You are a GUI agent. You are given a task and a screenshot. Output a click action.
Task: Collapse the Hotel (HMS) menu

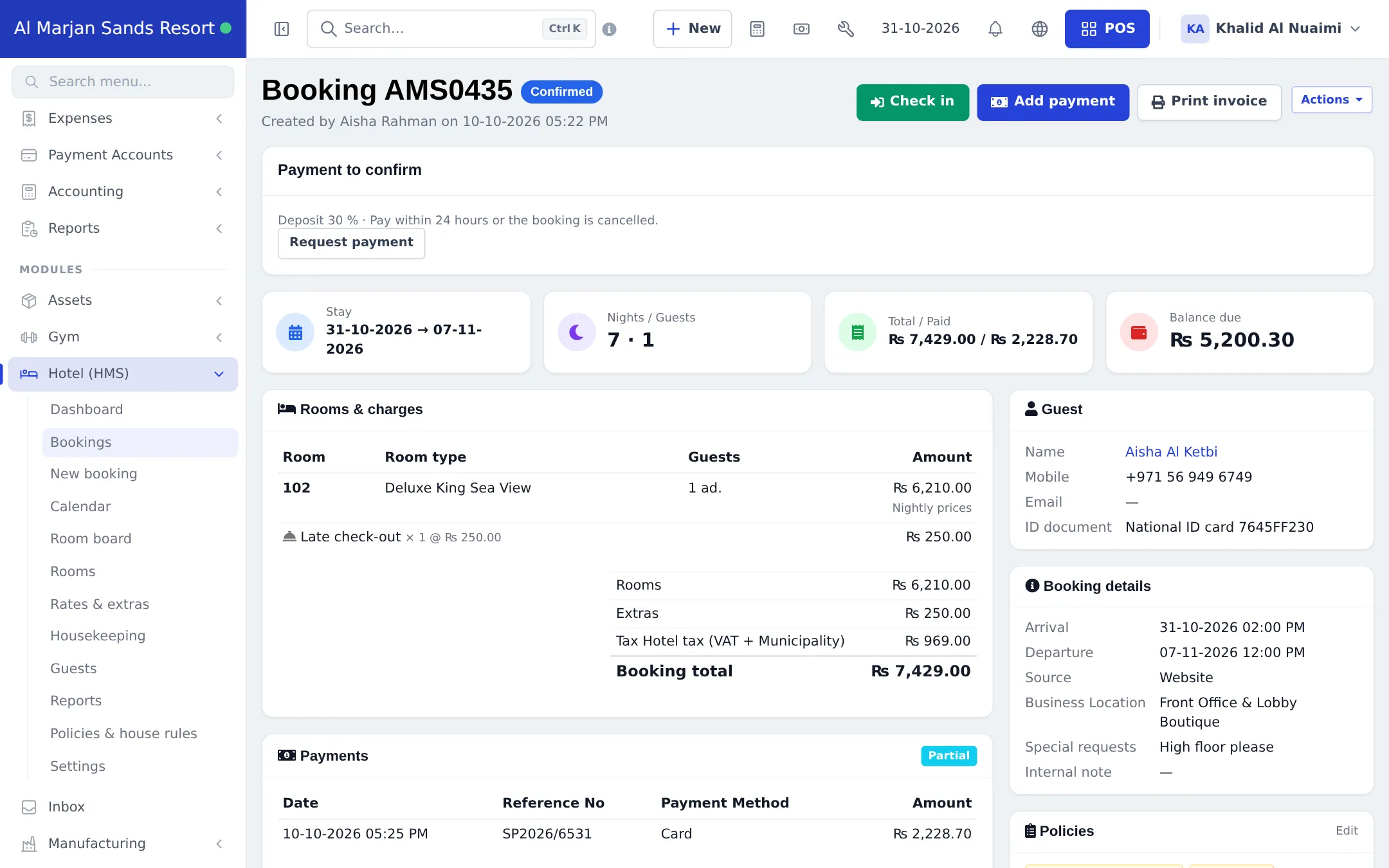point(122,374)
